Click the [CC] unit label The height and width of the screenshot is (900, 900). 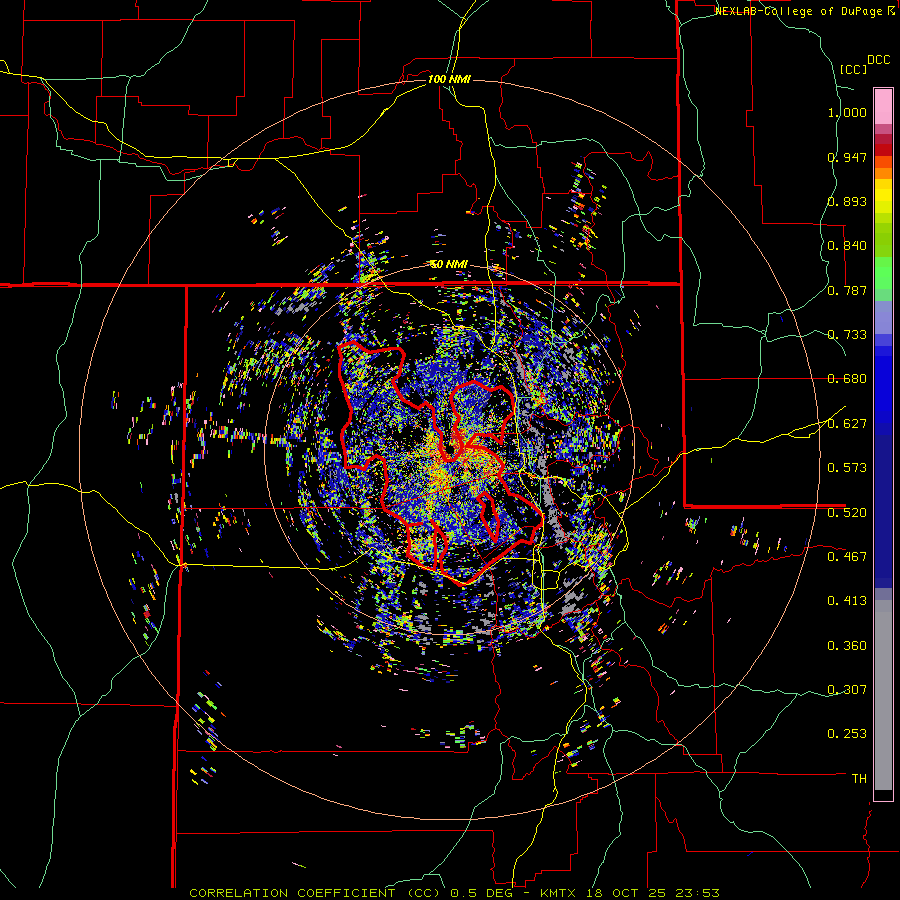[853, 69]
